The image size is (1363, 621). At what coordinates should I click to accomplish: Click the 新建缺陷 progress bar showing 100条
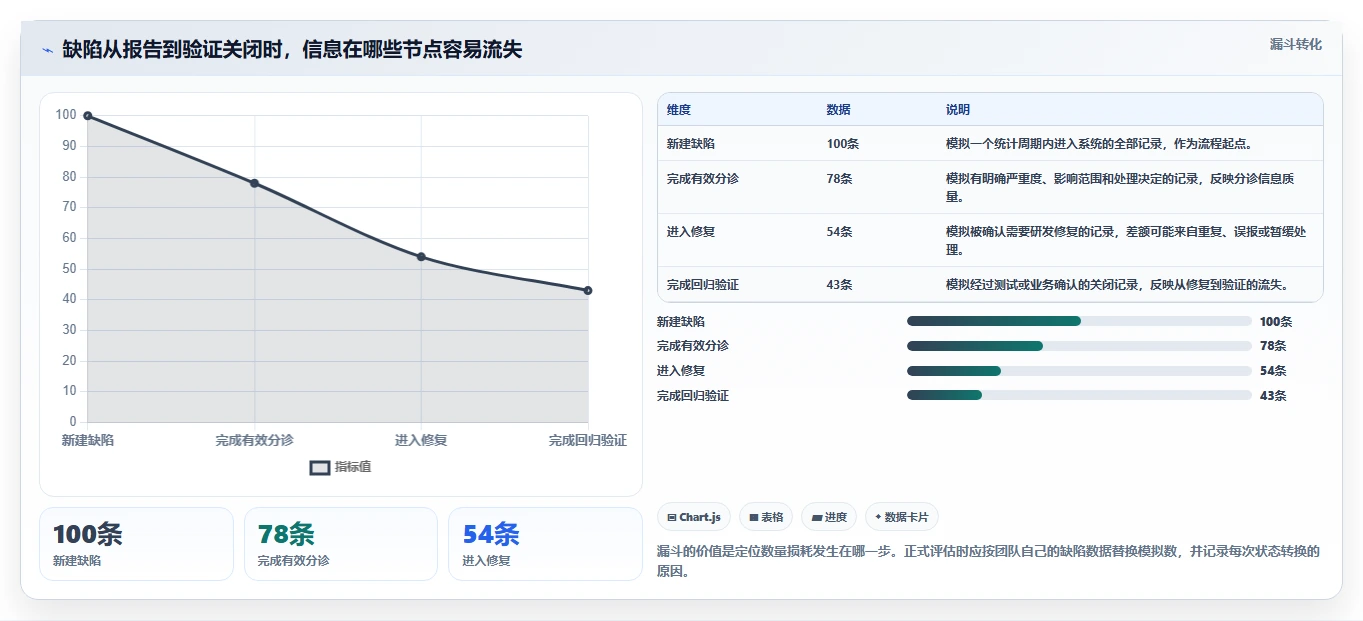[1079, 321]
